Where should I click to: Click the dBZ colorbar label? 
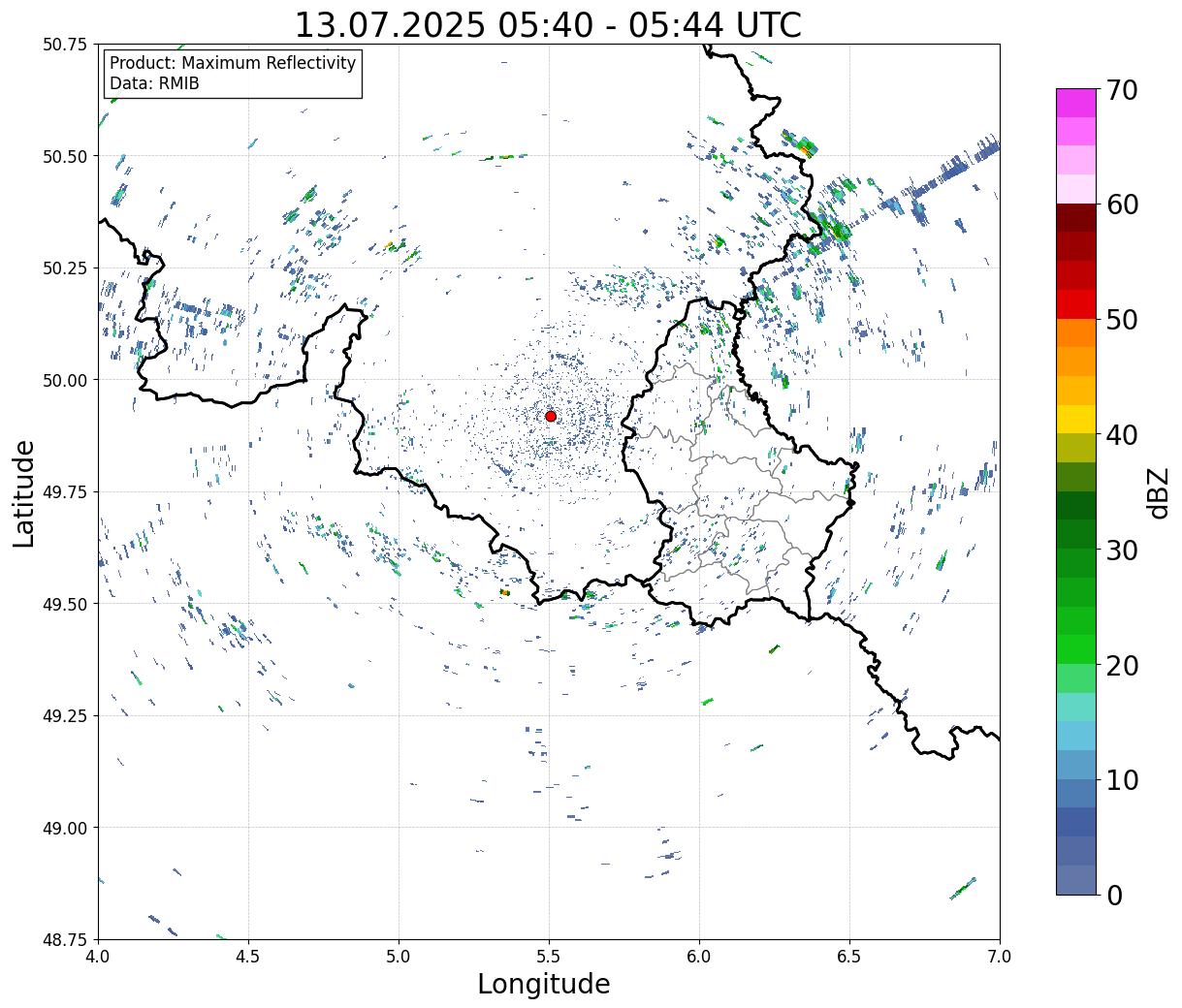click(x=1158, y=492)
